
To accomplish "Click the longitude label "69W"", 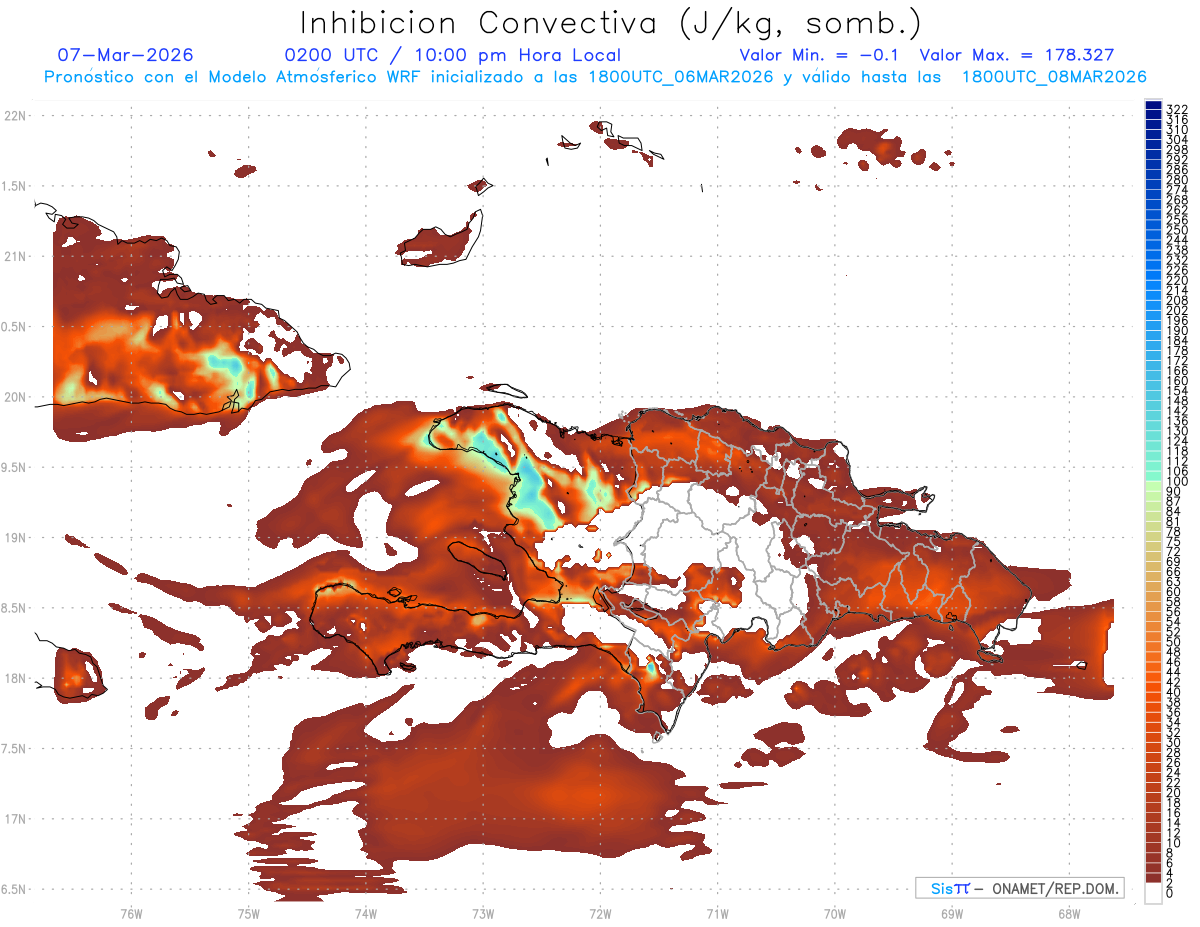I will 951,912.
